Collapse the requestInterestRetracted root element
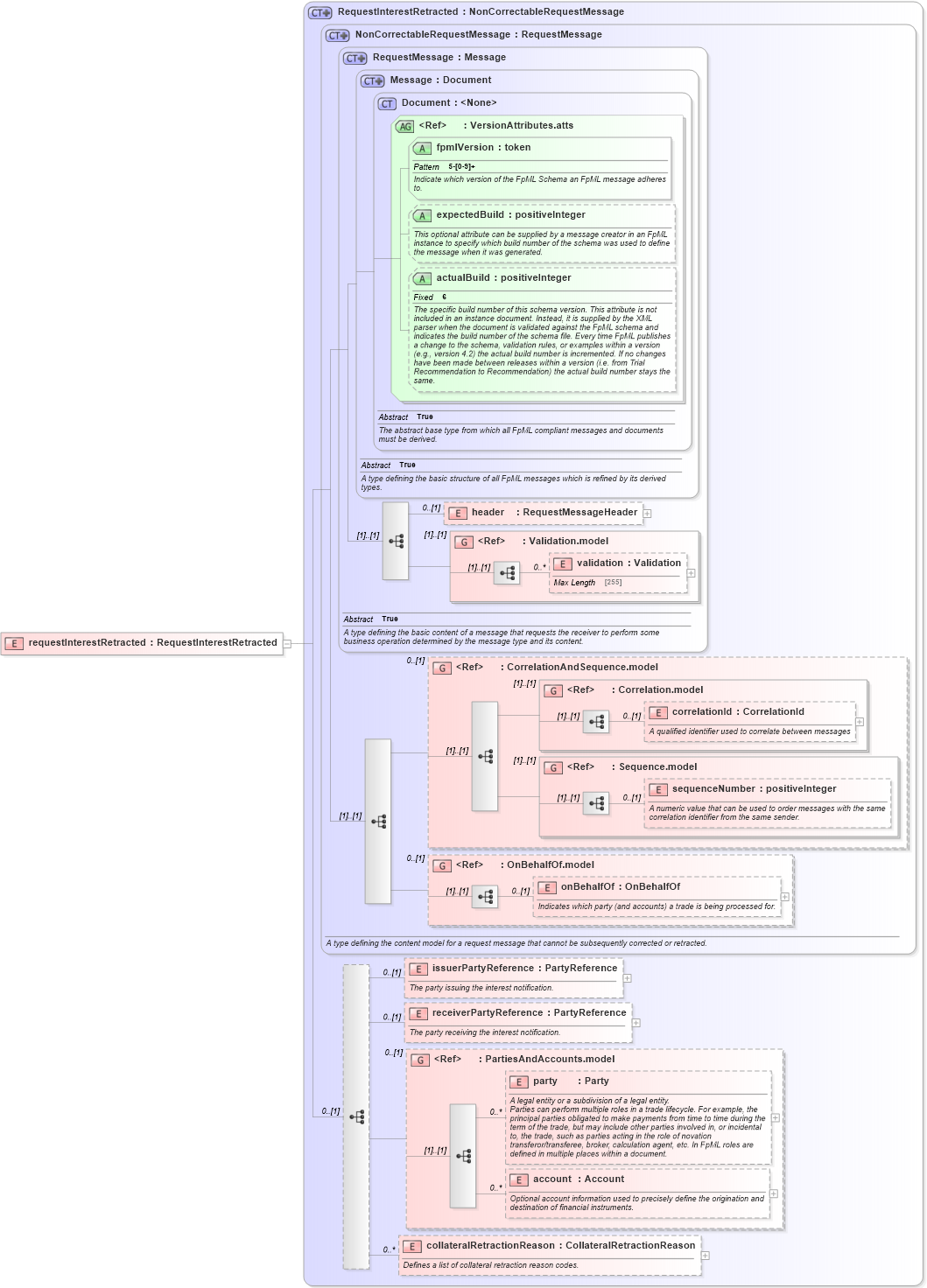The width and height of the screenshot is (927, 1288). [286, 643]
